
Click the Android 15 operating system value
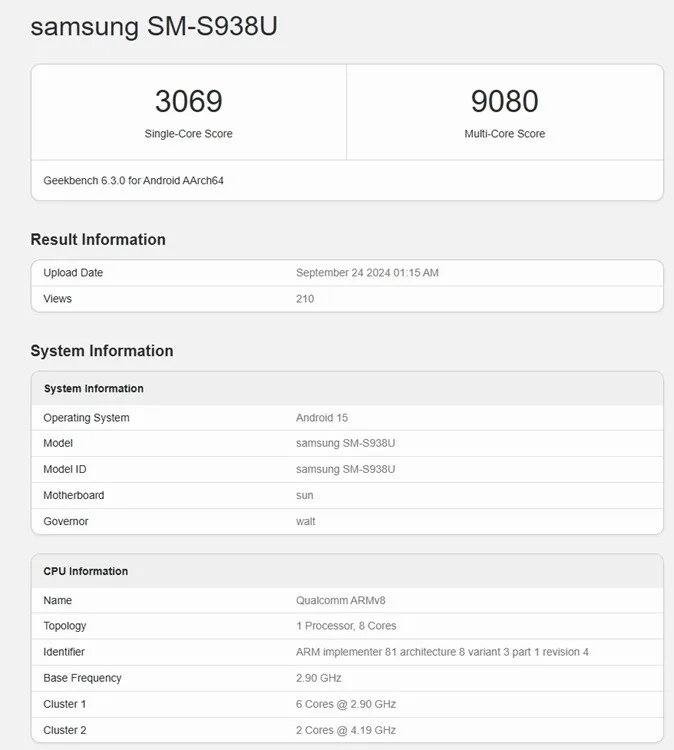pos(322,418)
